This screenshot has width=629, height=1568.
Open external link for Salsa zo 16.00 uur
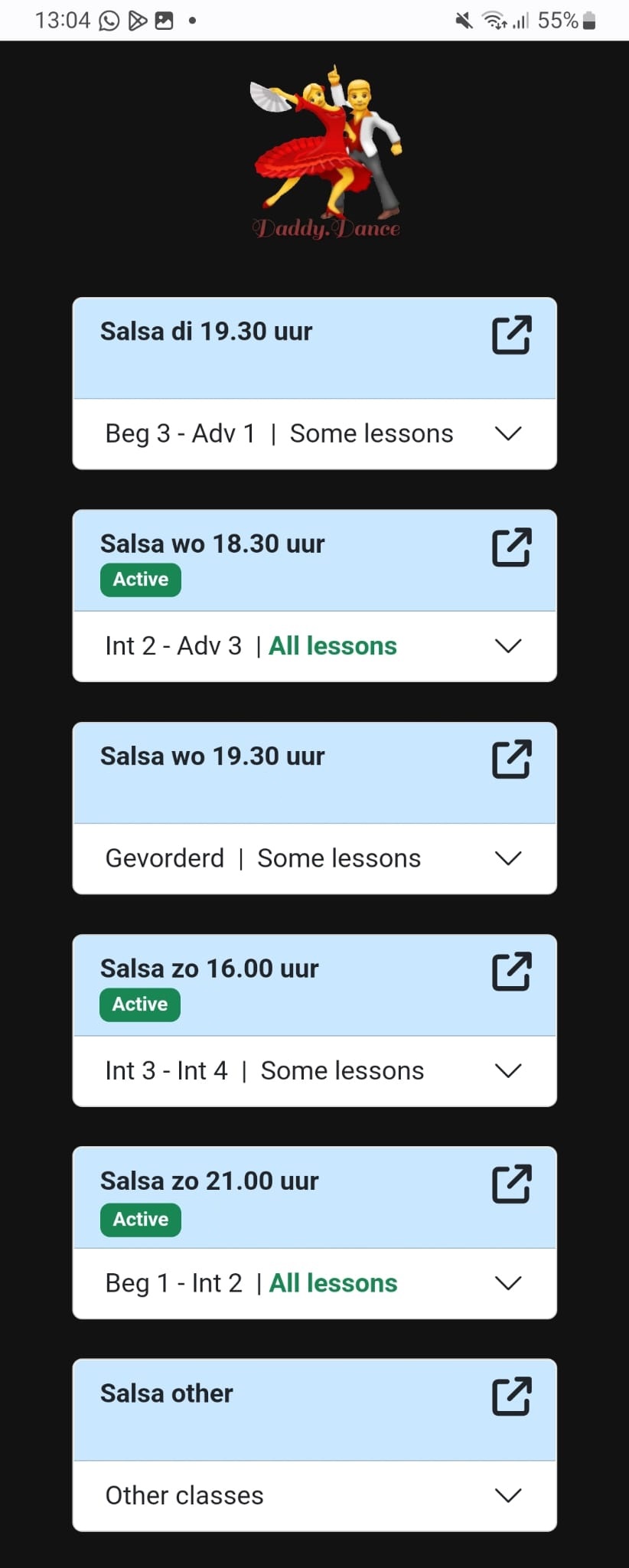point(511,971)
